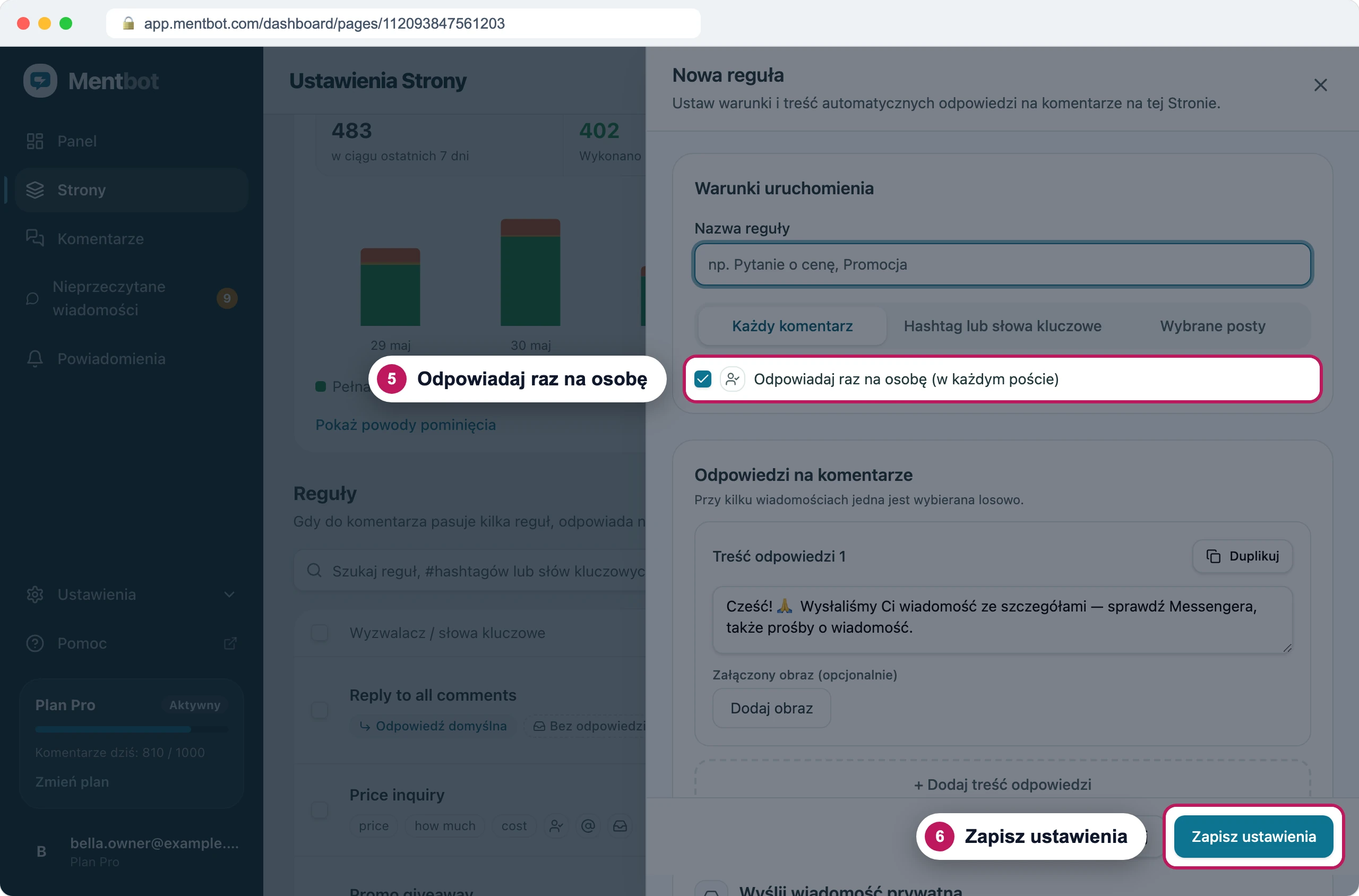Click the comments usage progress bar

tap(132, 729)
